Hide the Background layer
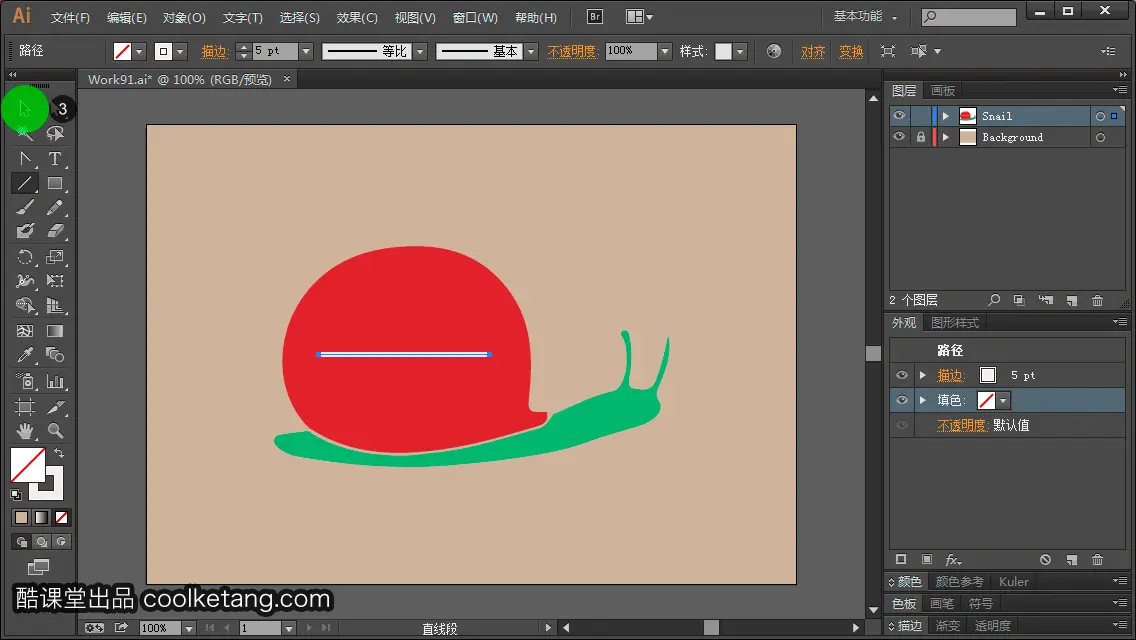 coord(899,137)
